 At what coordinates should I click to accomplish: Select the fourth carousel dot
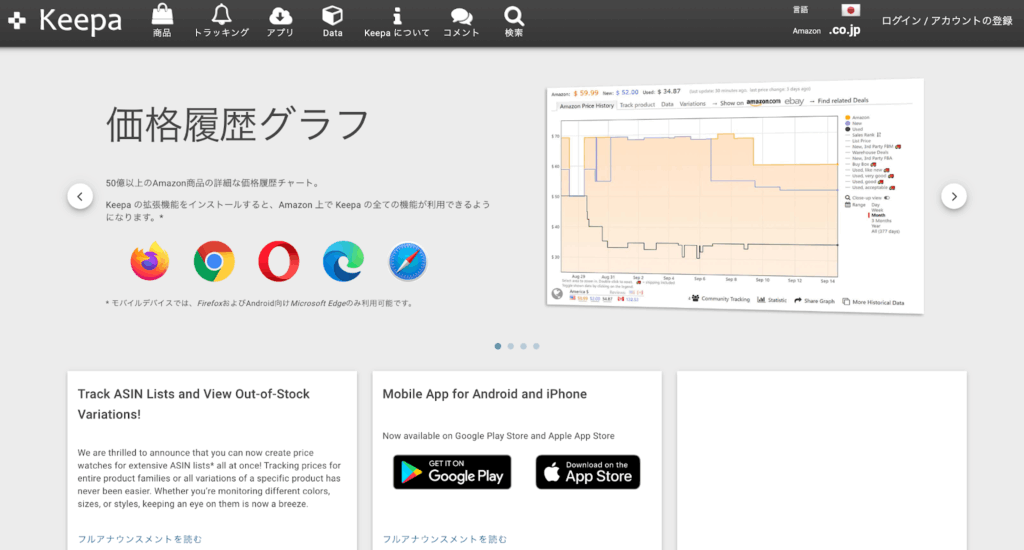pyautogui.click(x=536, y=346)
